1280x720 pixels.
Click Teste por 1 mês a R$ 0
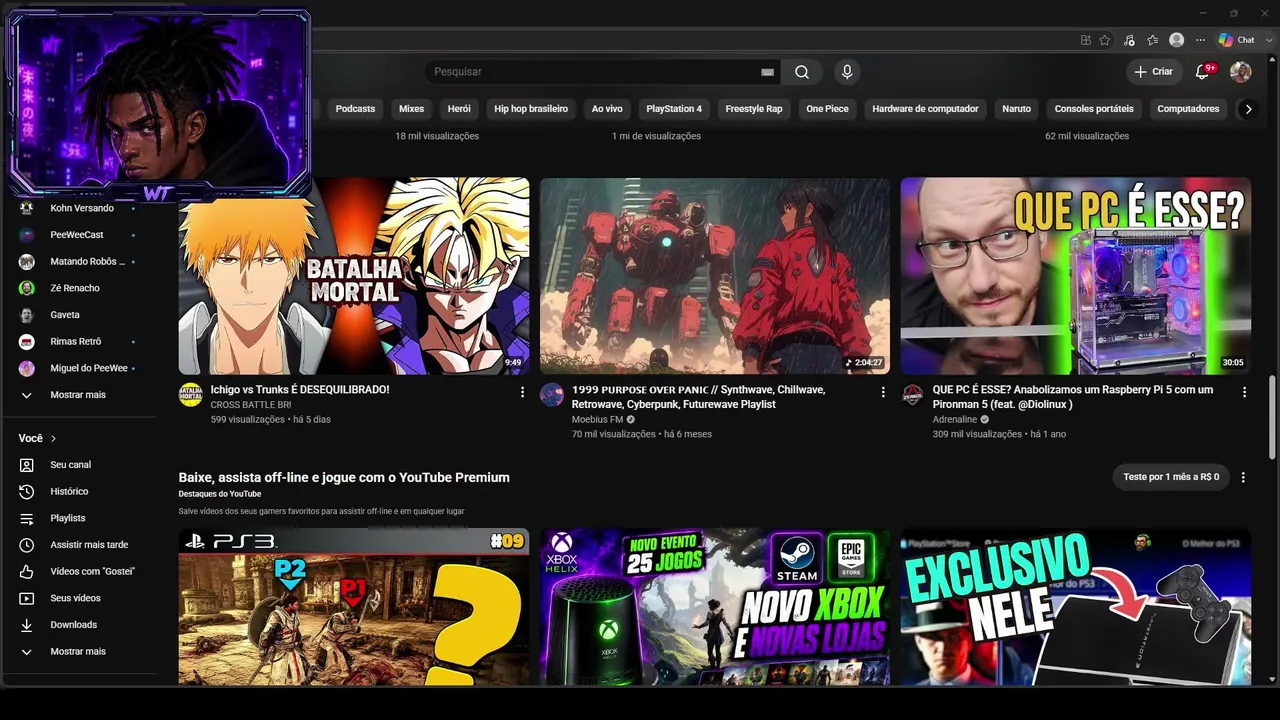tap(1171, 477)
